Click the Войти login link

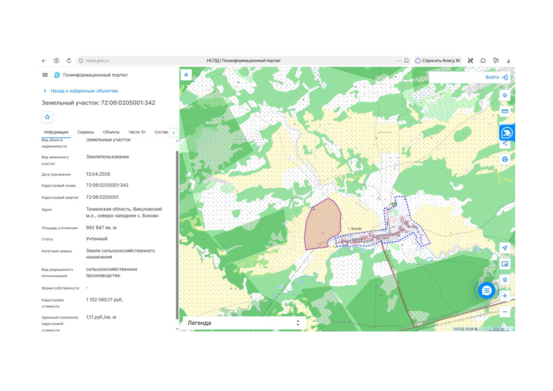(496, 77)
